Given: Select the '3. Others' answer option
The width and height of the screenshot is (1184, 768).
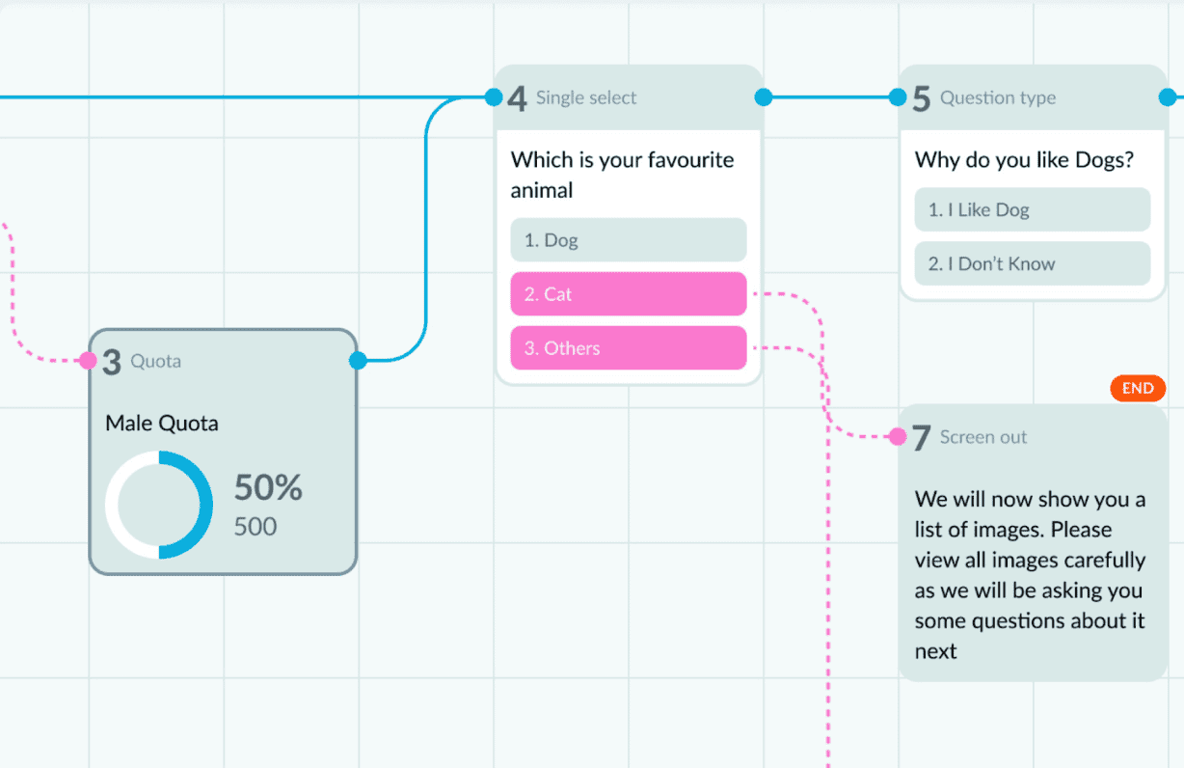Looking at the screenshot, I should pyautogui.click(x=628, y=348).
